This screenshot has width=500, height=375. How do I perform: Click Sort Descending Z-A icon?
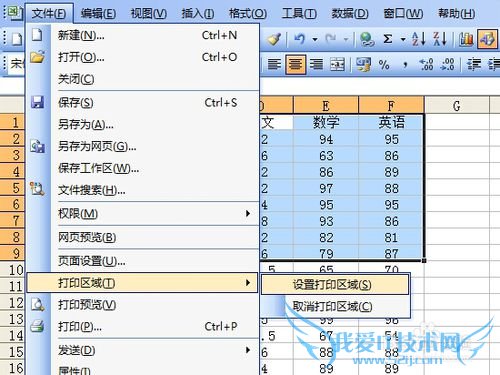[440, 39]
